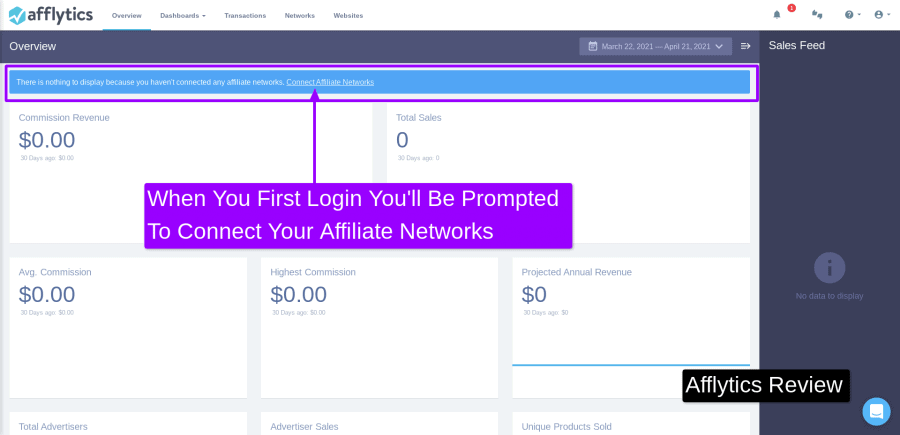Click the Commission Revenue card
Screen dimensions: 900x435
(x=191, y=173)
